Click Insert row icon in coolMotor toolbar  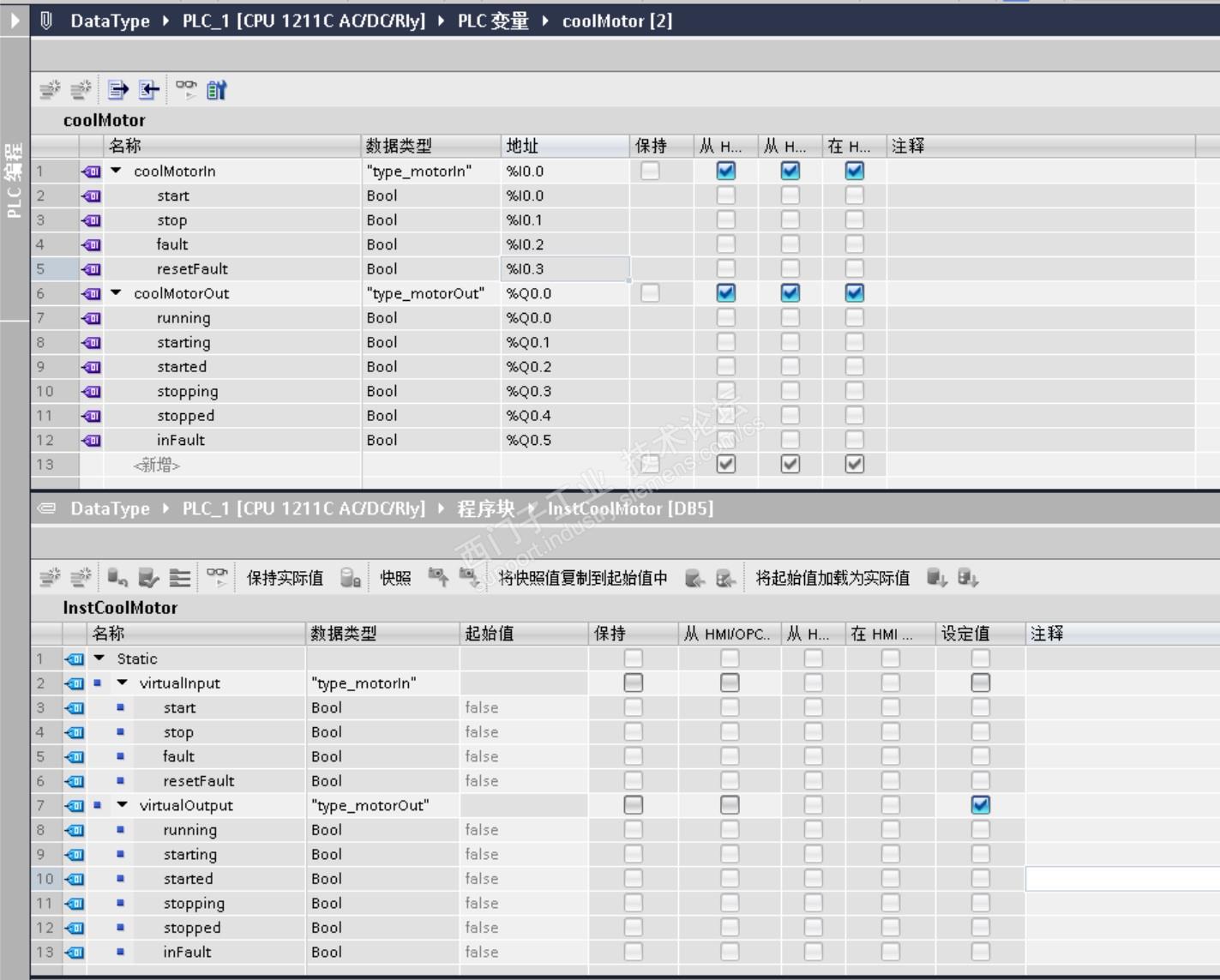50,89
